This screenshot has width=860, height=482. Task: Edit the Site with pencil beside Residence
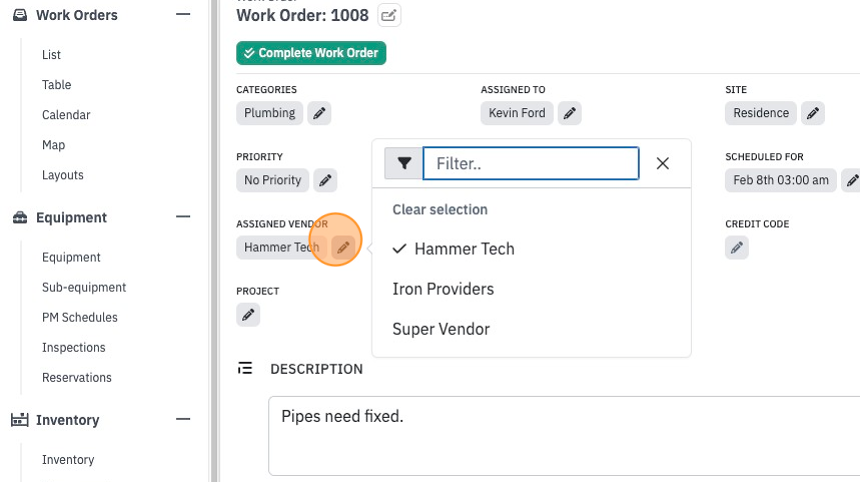[x=813, y=113]
